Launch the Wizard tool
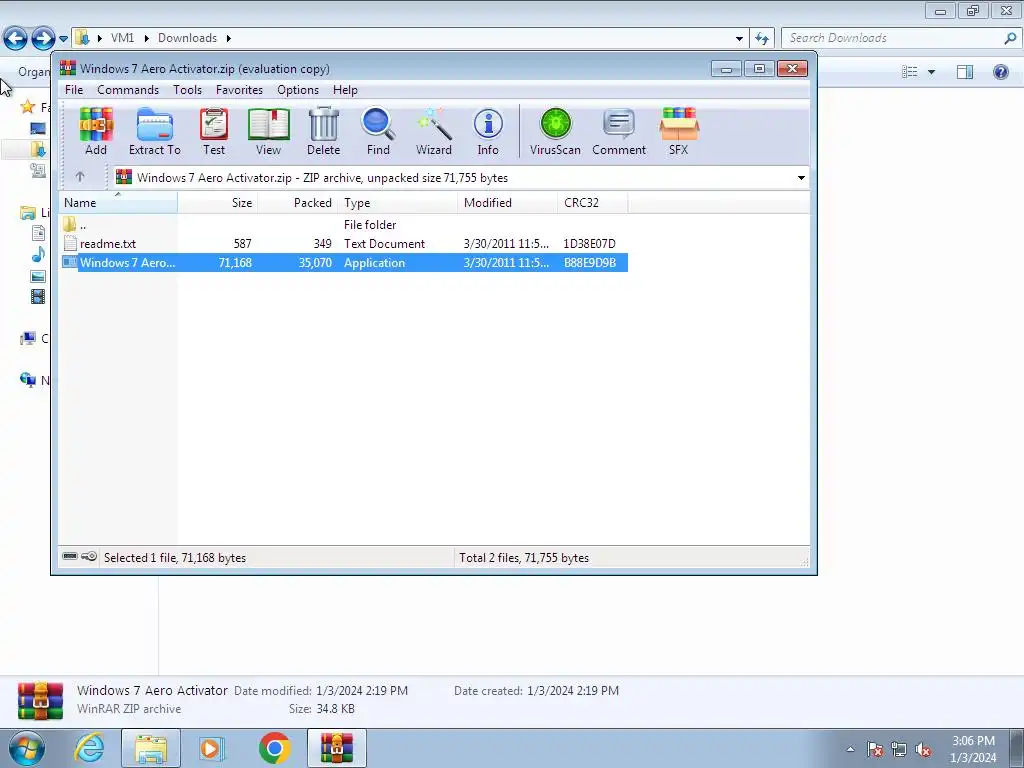 (x=434, y=131)
